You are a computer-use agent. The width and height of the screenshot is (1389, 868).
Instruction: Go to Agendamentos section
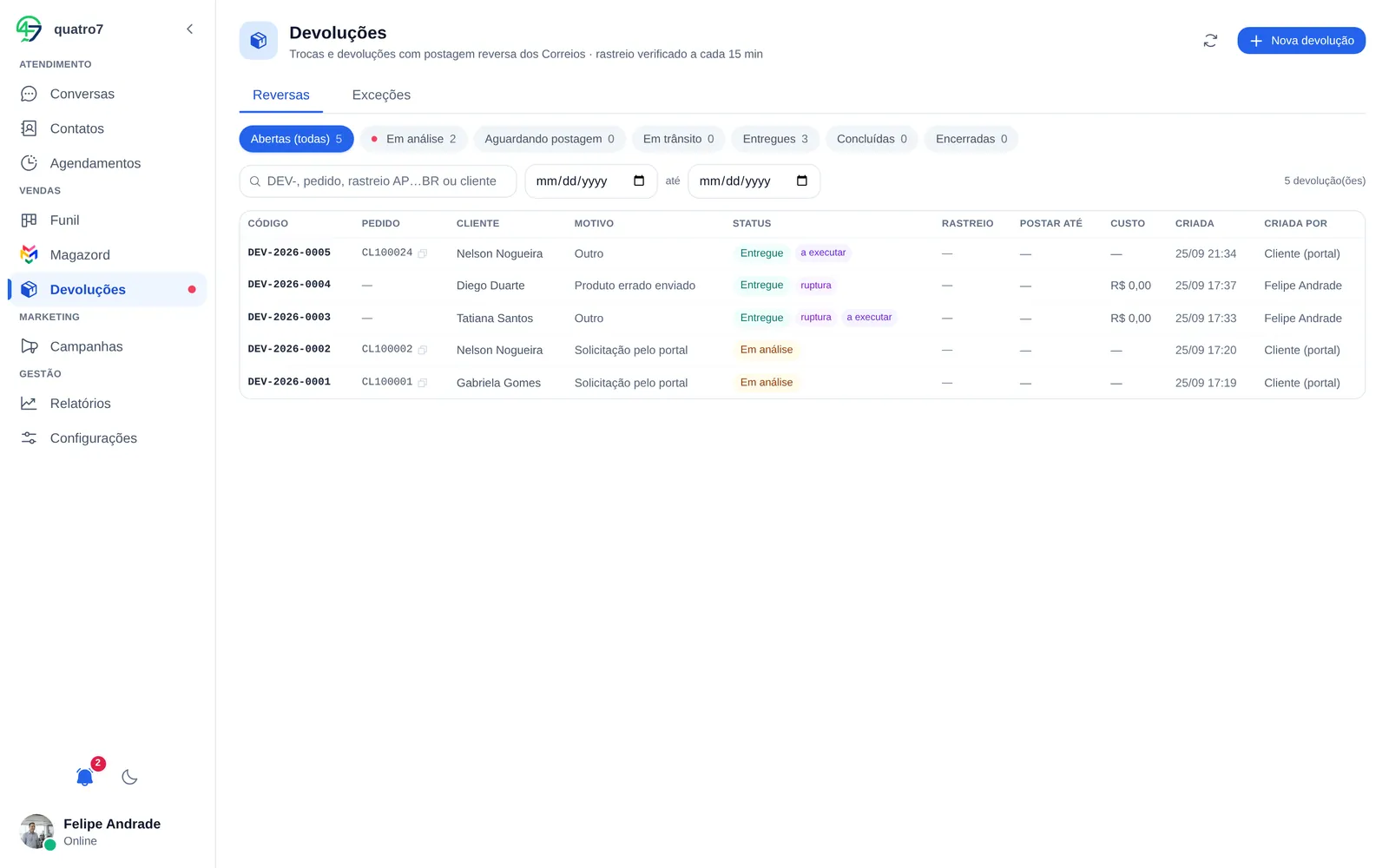[107, 163]
